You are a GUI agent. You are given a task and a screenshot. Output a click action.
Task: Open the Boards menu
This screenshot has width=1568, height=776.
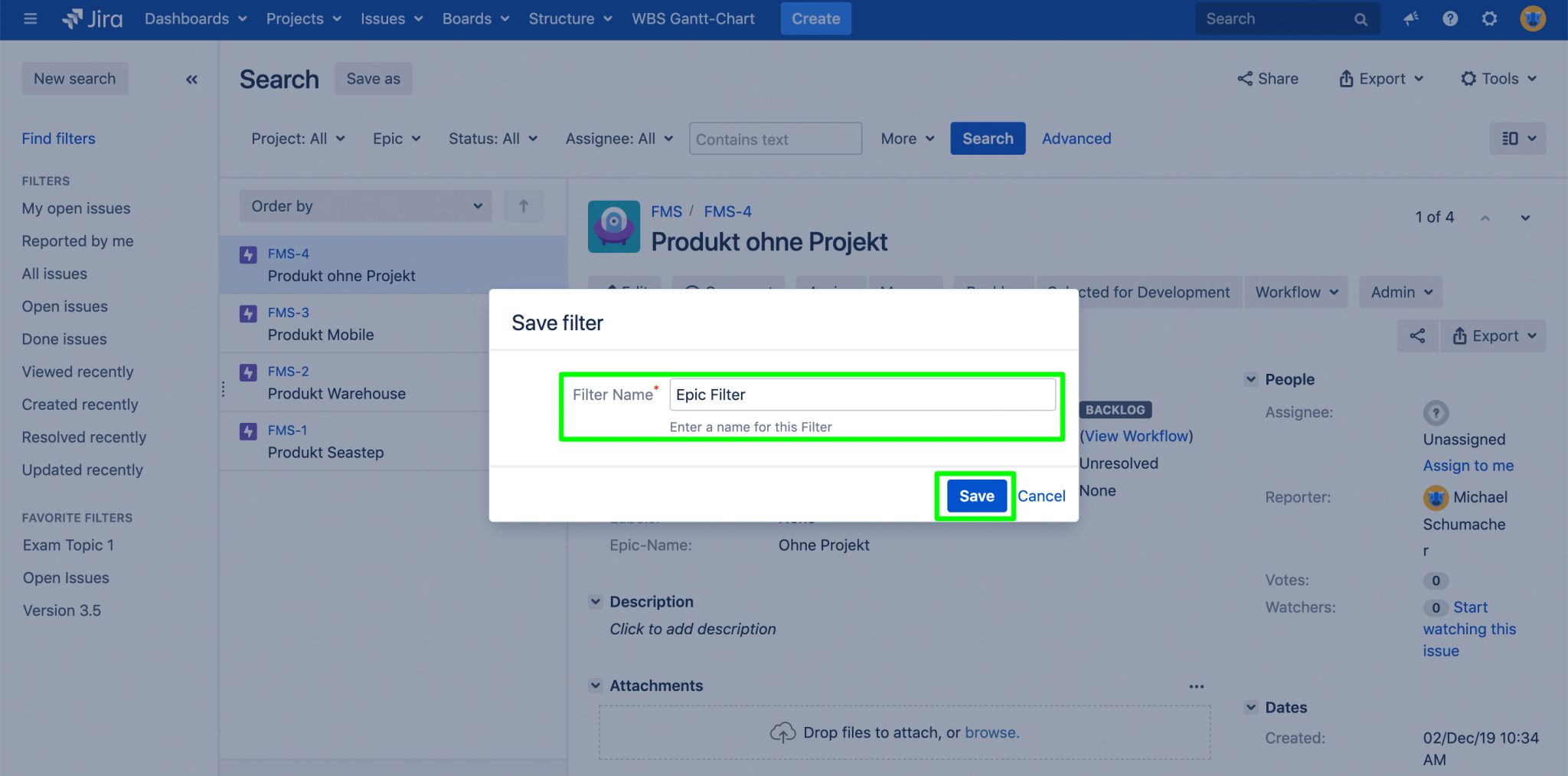475,18
